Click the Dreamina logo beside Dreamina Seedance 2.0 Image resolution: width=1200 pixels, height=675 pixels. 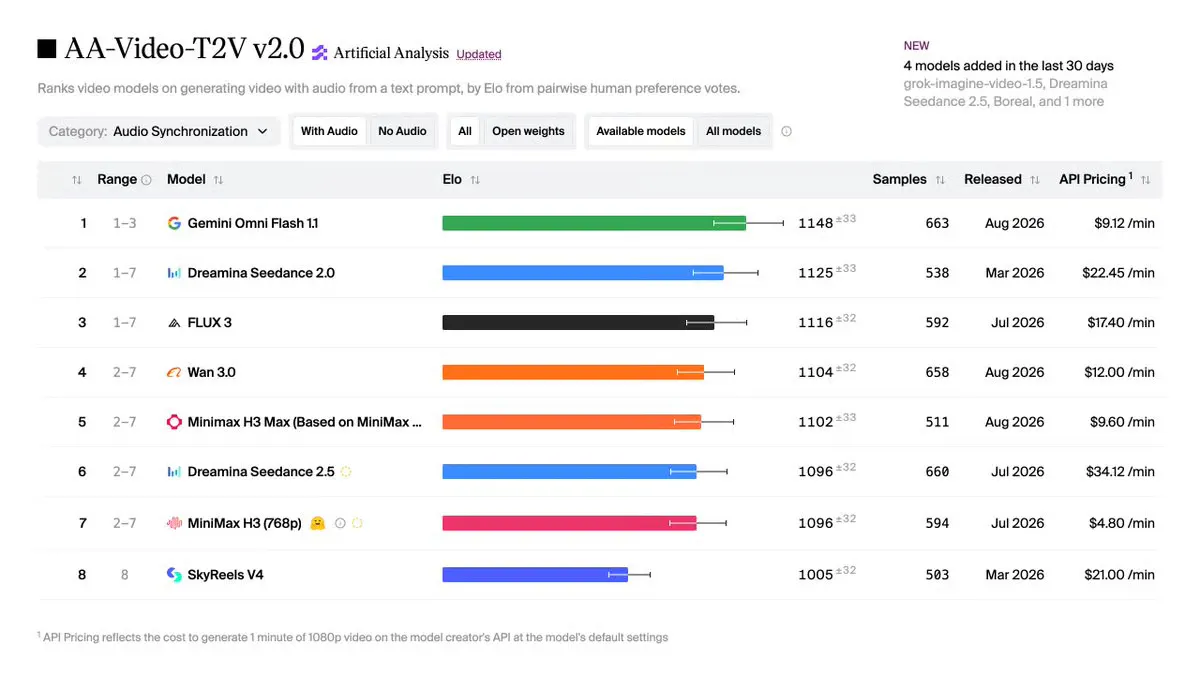[174, 273]
